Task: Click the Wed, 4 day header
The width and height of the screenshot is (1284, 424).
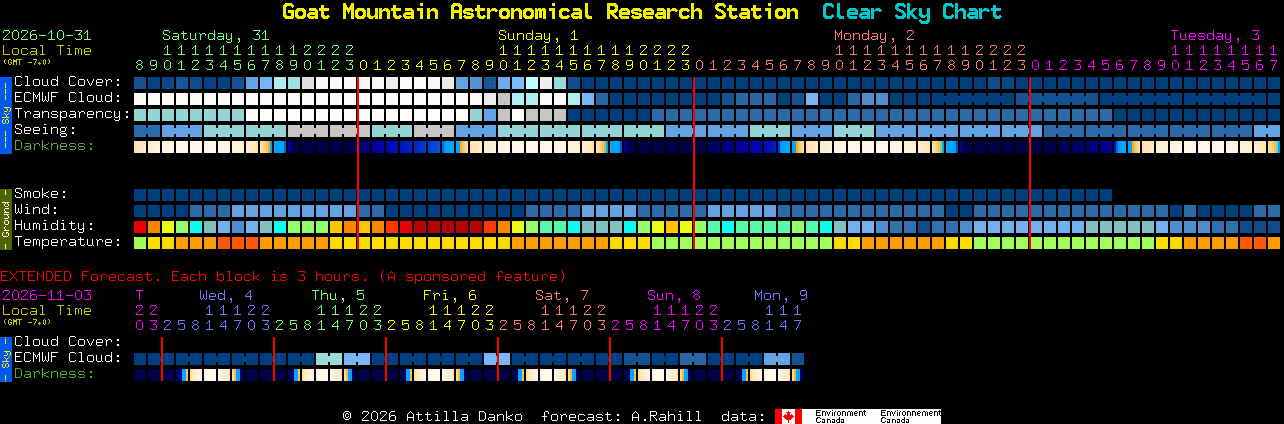Action: (x=226, y=295)
